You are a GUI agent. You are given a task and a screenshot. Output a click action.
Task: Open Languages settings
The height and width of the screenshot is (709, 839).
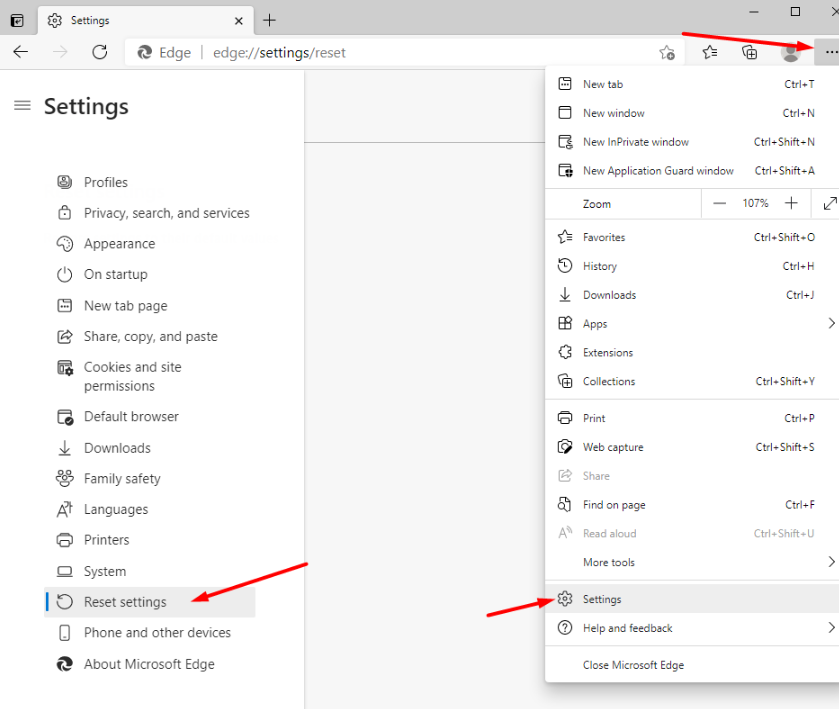tap(150, 509)
